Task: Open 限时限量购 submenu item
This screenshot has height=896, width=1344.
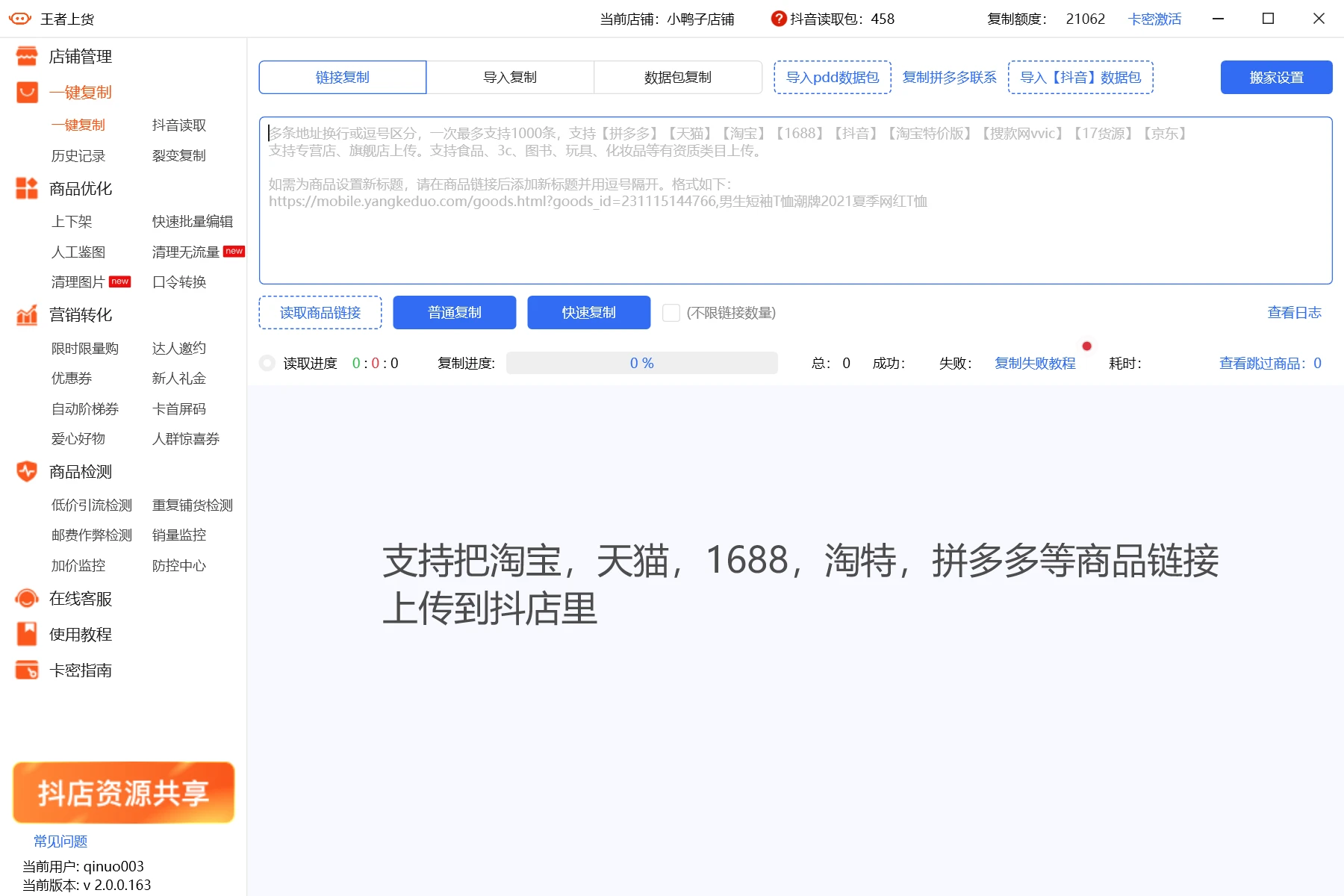Action: coord(85,348)
